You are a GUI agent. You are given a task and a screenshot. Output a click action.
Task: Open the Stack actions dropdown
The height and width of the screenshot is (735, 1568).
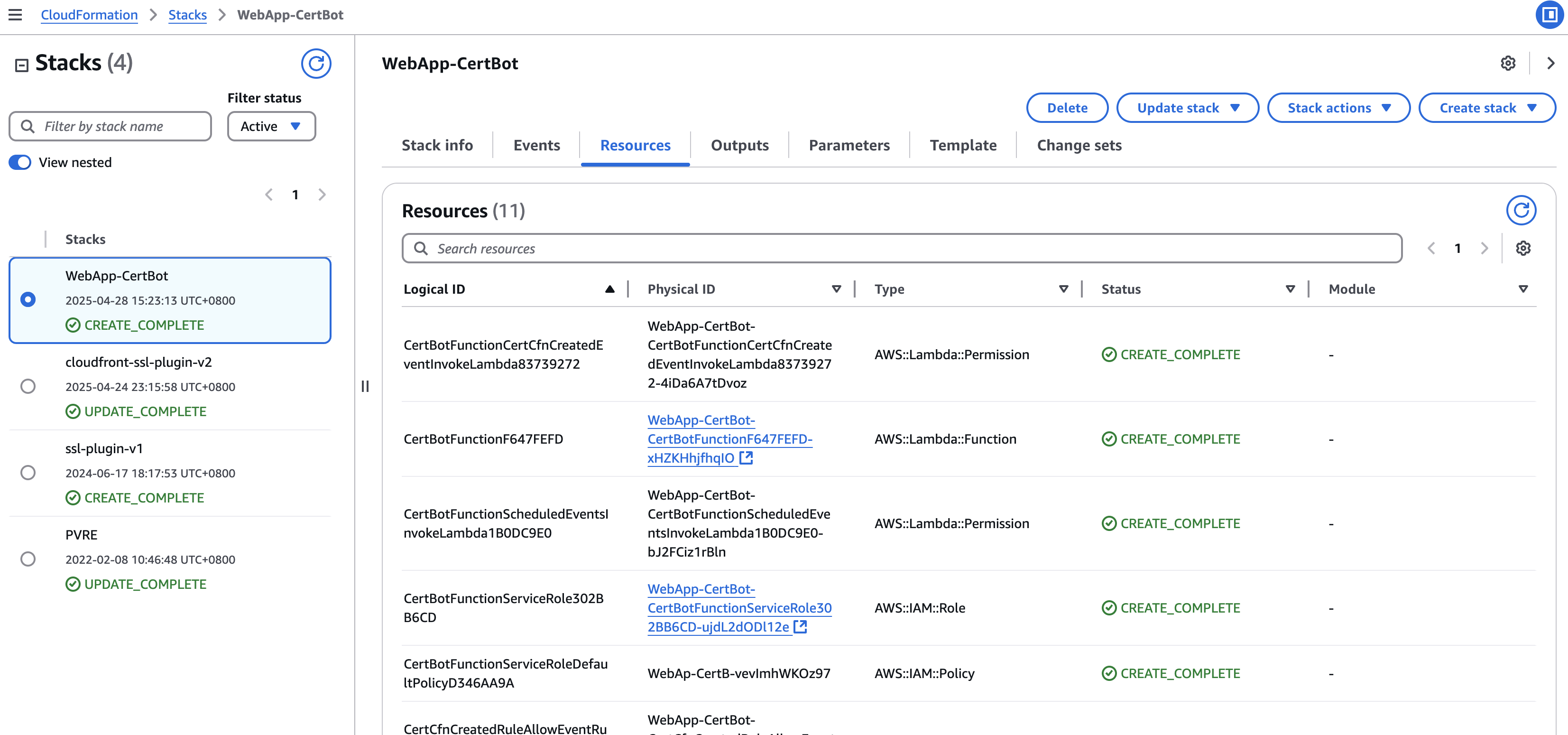(x=1338, y=108)
